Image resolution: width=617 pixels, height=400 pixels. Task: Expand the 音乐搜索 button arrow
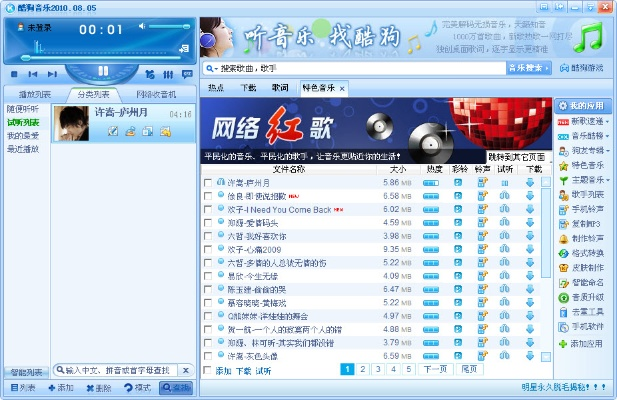(547, 68)
